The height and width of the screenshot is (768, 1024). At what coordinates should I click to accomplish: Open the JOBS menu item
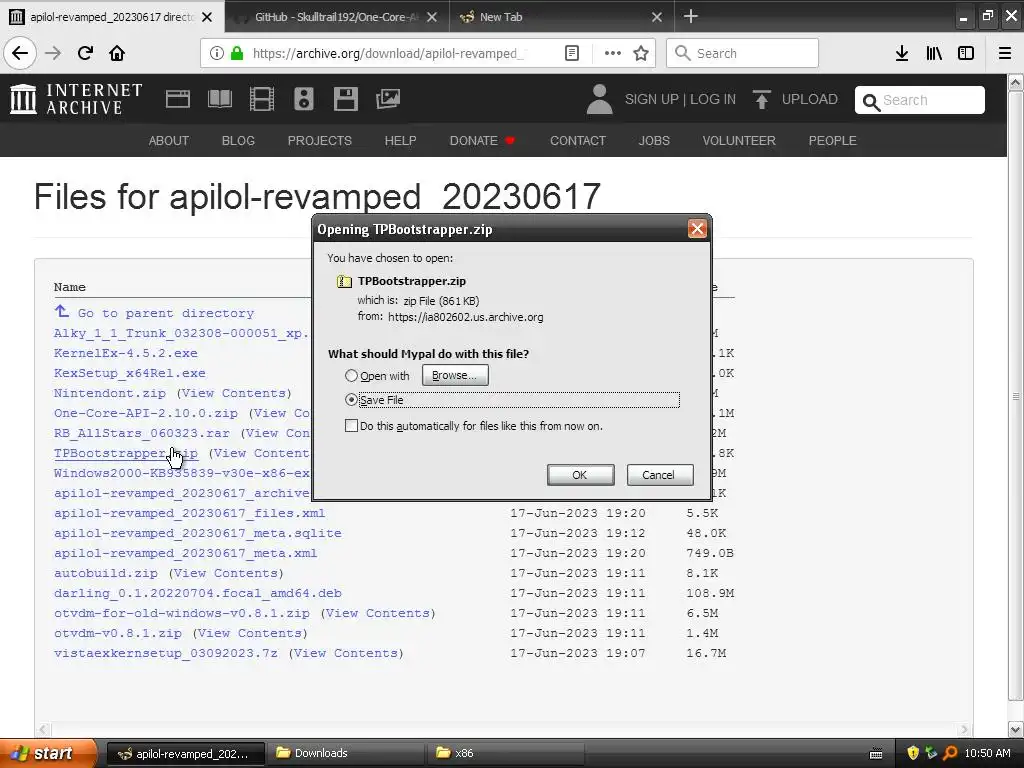[x=654, y=140]
